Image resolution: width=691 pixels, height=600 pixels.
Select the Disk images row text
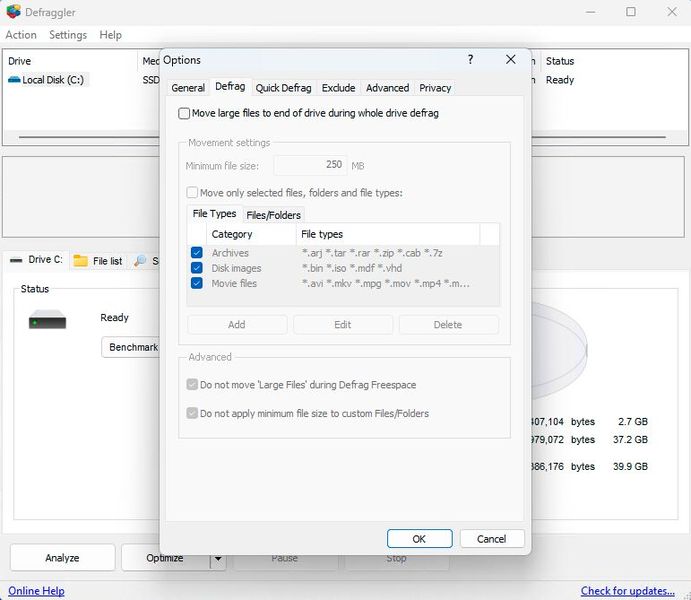(236, 268)
